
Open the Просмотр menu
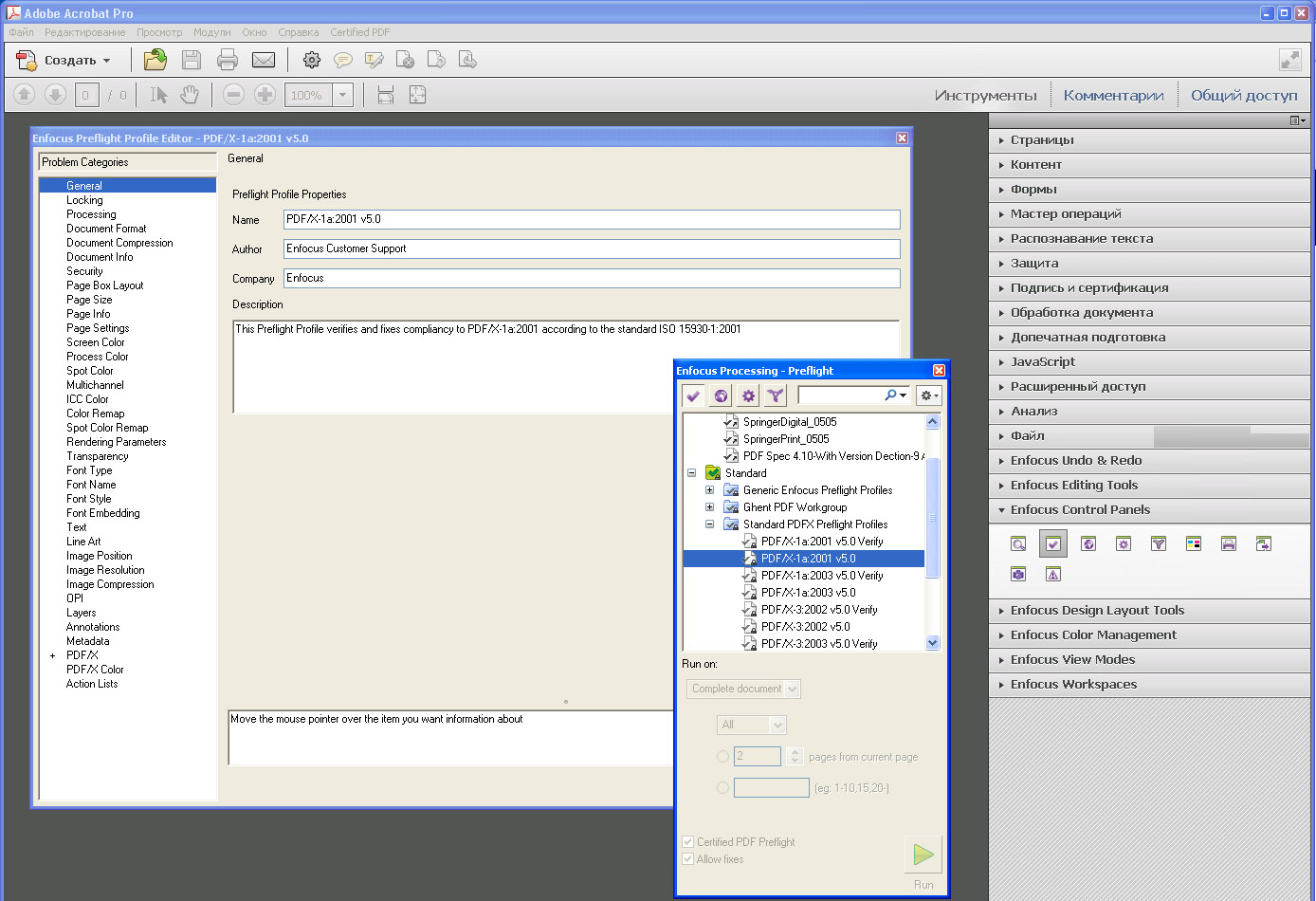coord(159,32)
